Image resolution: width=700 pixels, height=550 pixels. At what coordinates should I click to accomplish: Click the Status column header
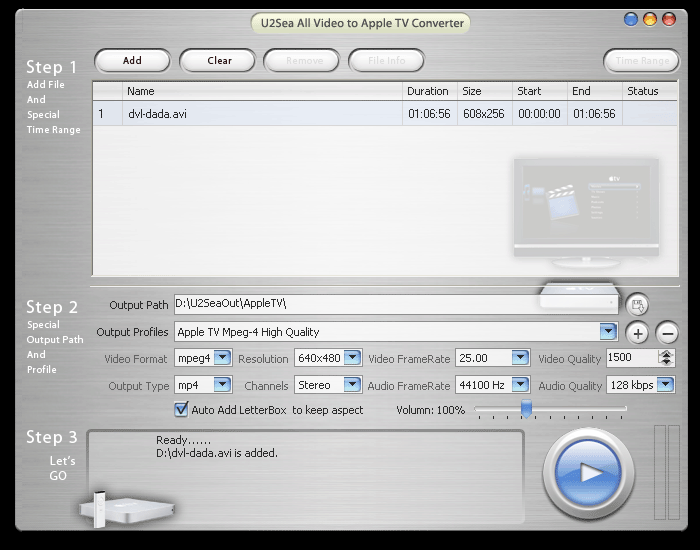coord(650,91)
